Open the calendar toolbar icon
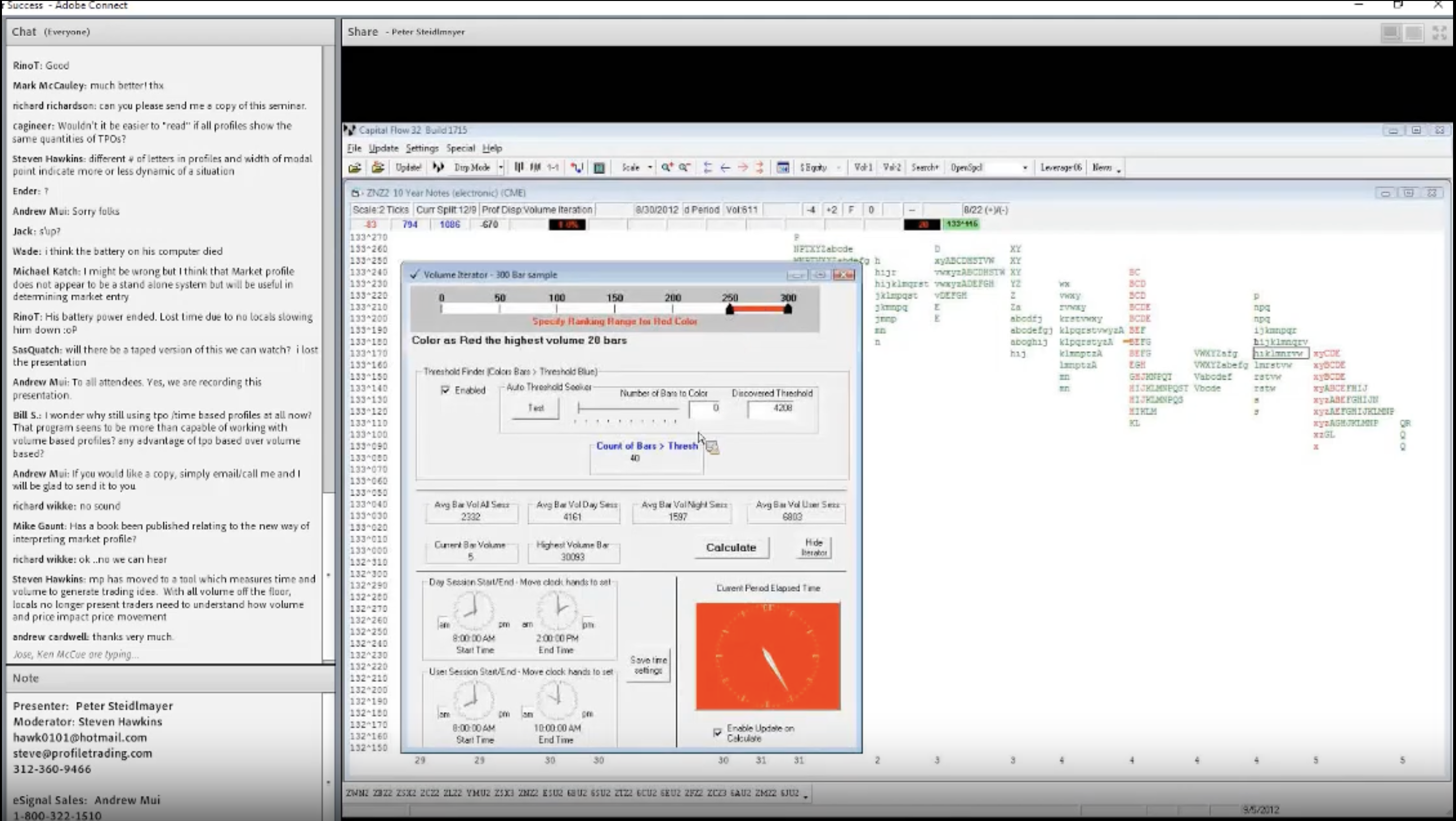Screen dimensions: 1456x821 pyautogui.click(x=783, y=167)
